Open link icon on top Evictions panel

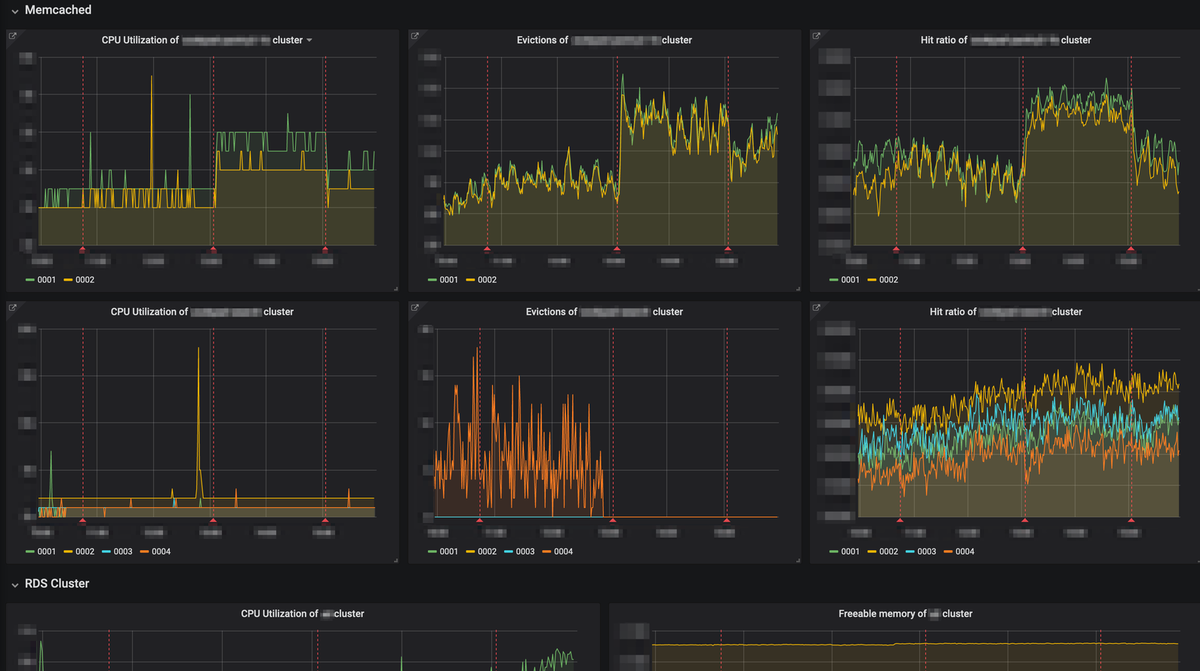415,36
